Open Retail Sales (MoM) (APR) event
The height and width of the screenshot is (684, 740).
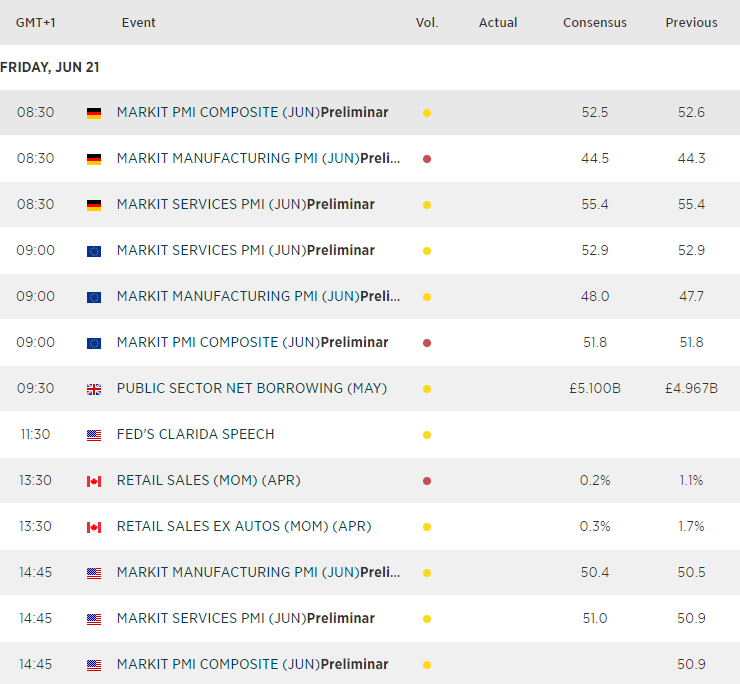[209, 481]
